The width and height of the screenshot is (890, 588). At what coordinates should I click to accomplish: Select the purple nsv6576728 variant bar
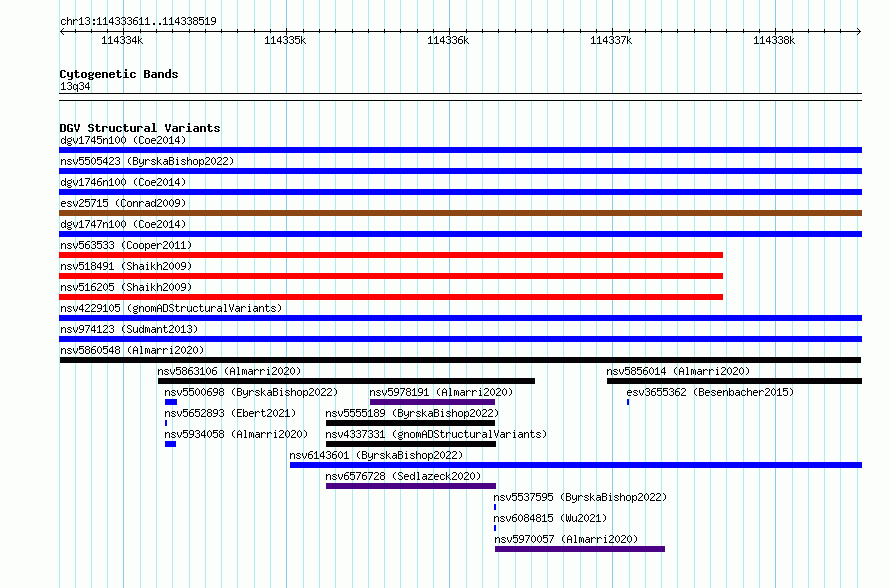[x=411, y=486]
